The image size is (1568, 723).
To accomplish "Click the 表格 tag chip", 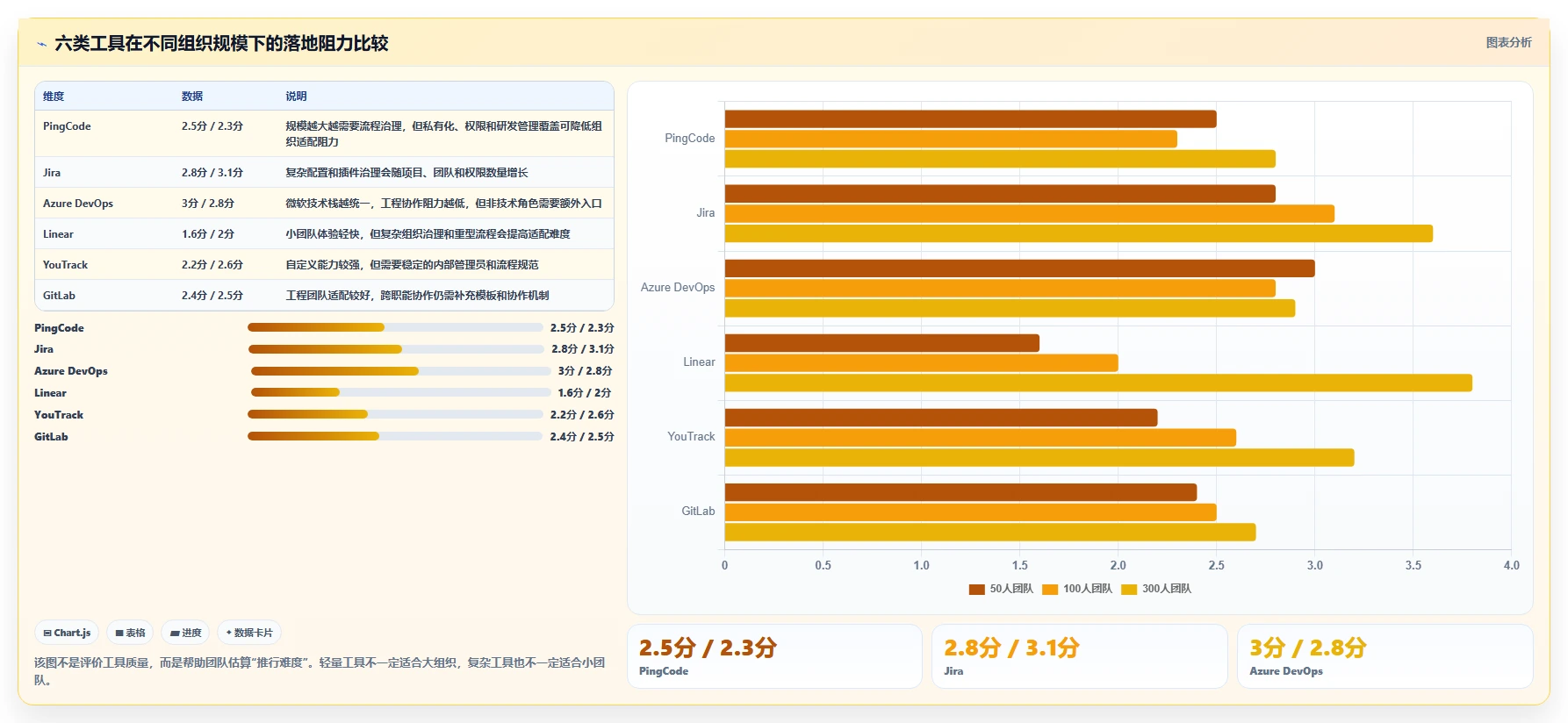I will [x=130, y=633].
